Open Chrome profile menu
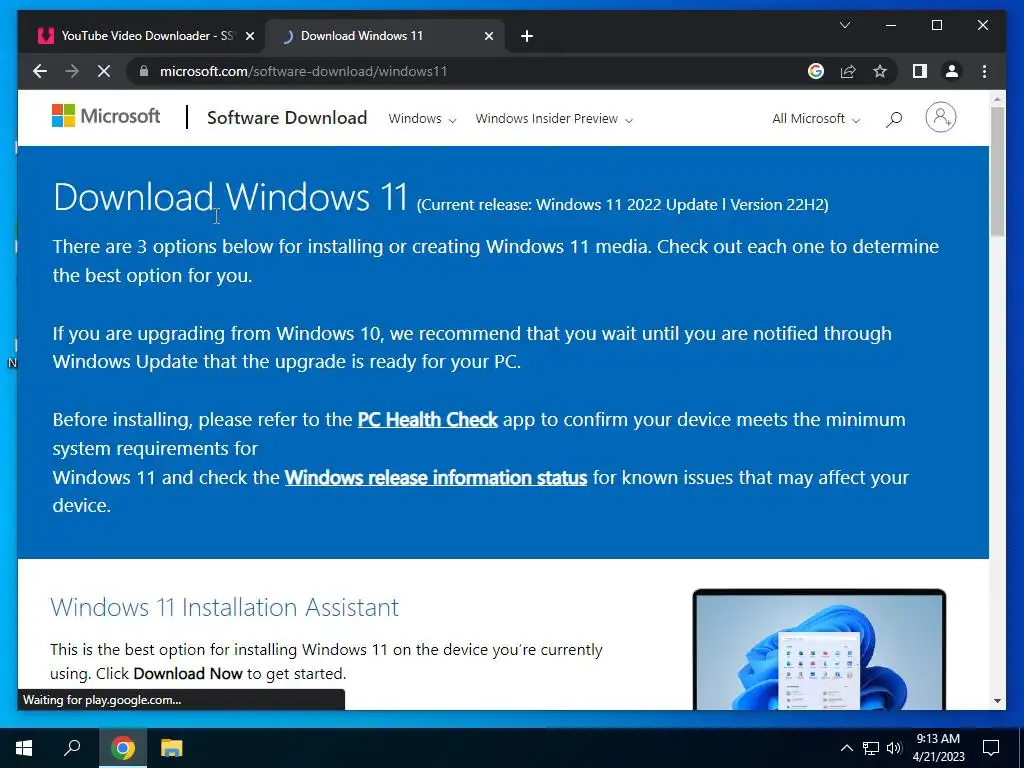Image resolution: width=1024 pixels, height=768 pixels. pyautogui.click(x=952, y=71)
